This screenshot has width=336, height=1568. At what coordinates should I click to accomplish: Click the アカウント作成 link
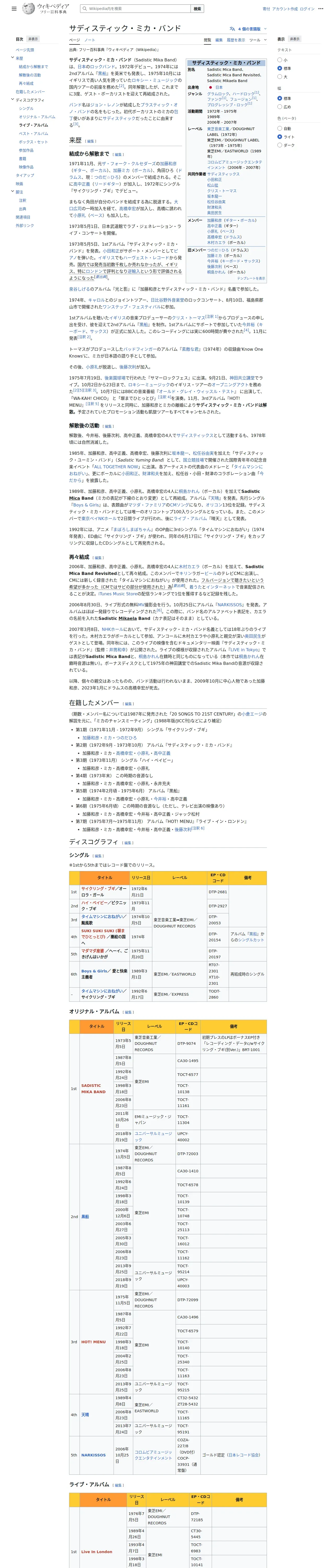point(285,9)
